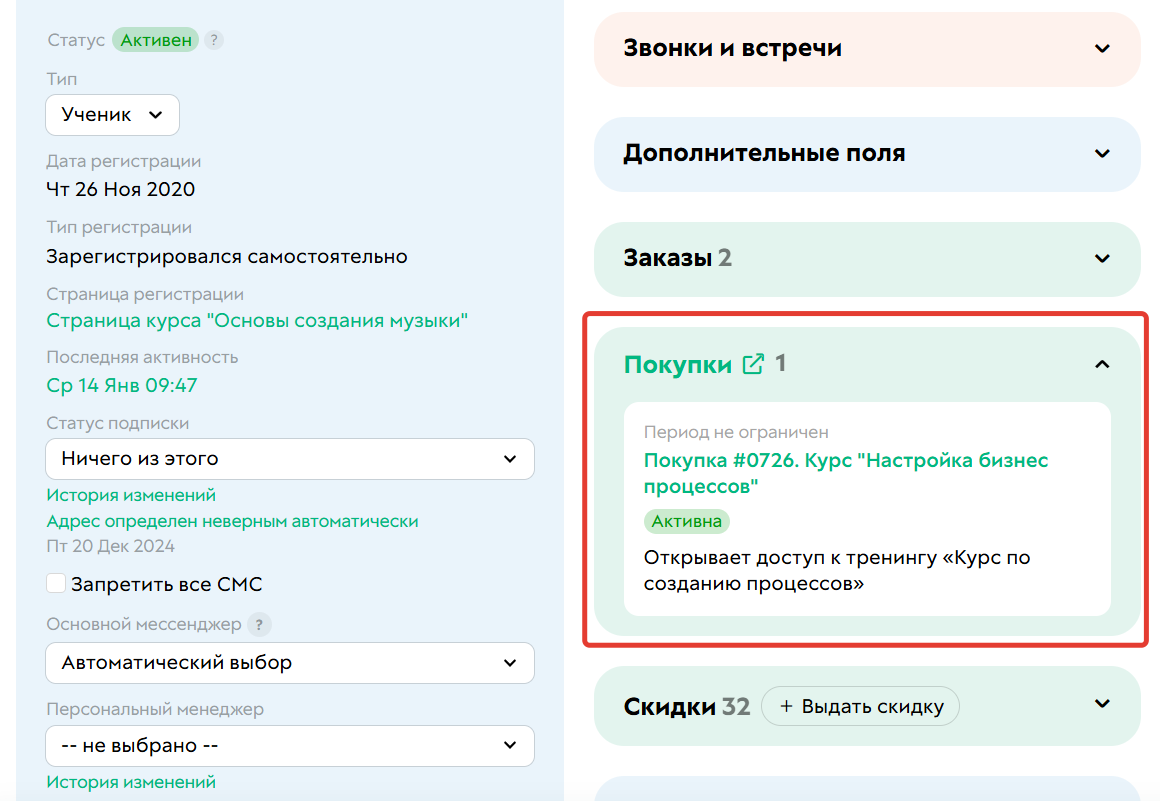
Task: Enable the Запретить все СМС checkbox
Action: pos(57,583)
